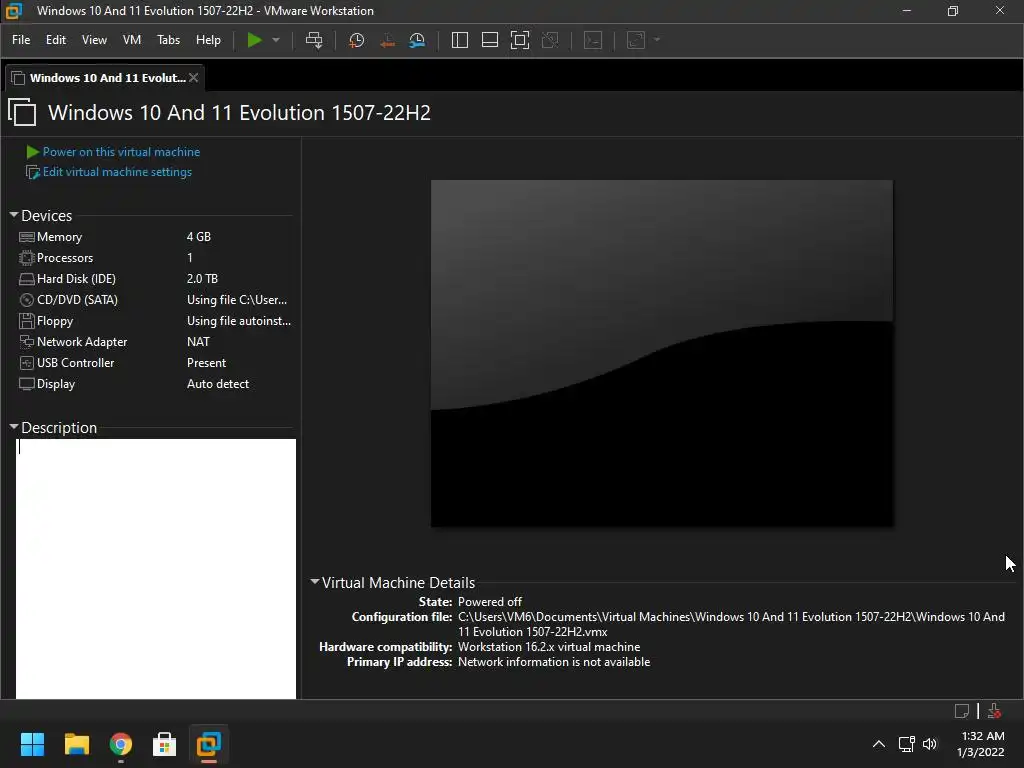
Task: Select the Memory device row
Action: [x=154, y=236]
